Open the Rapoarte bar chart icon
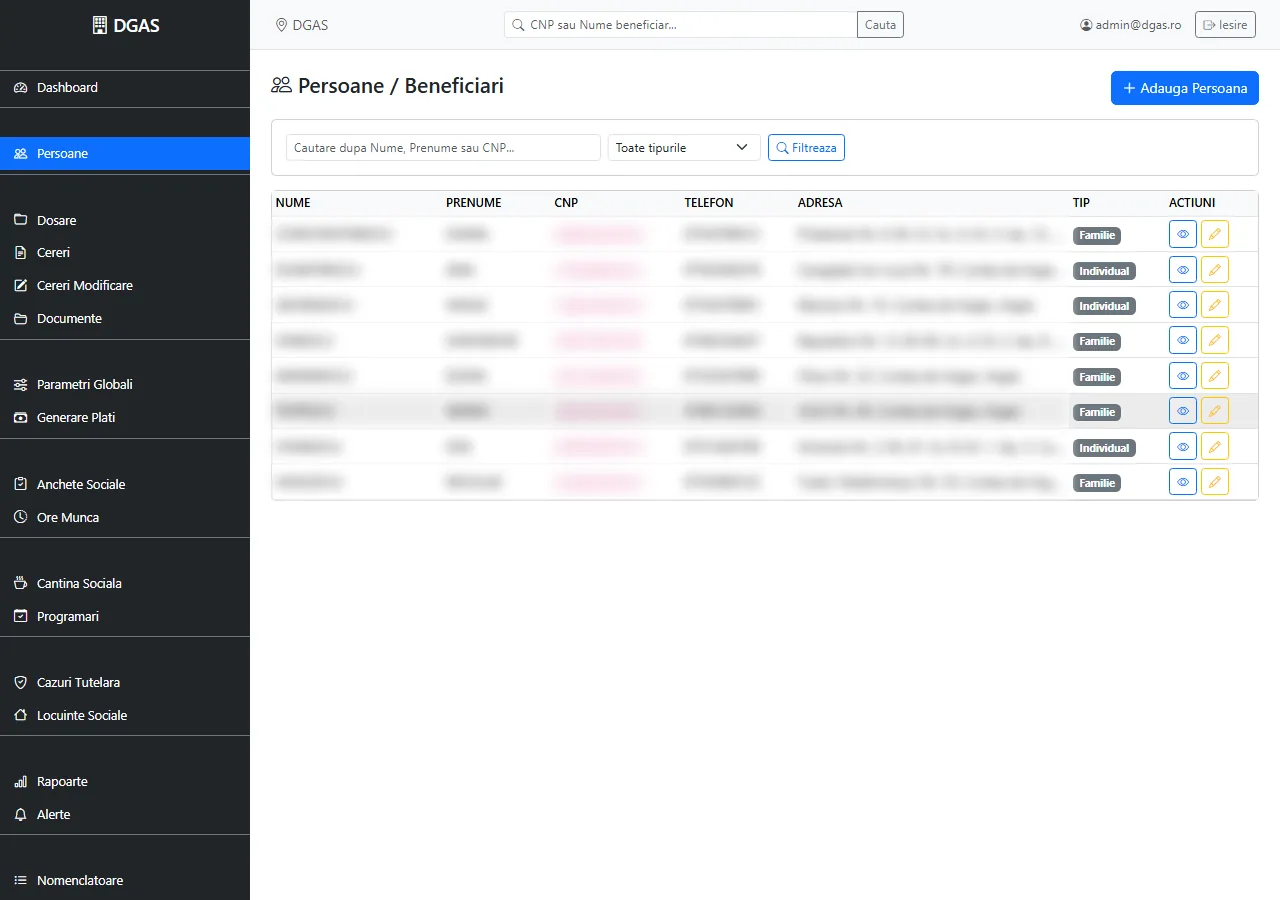The image size is (1280, 900). tap(20, 781)
